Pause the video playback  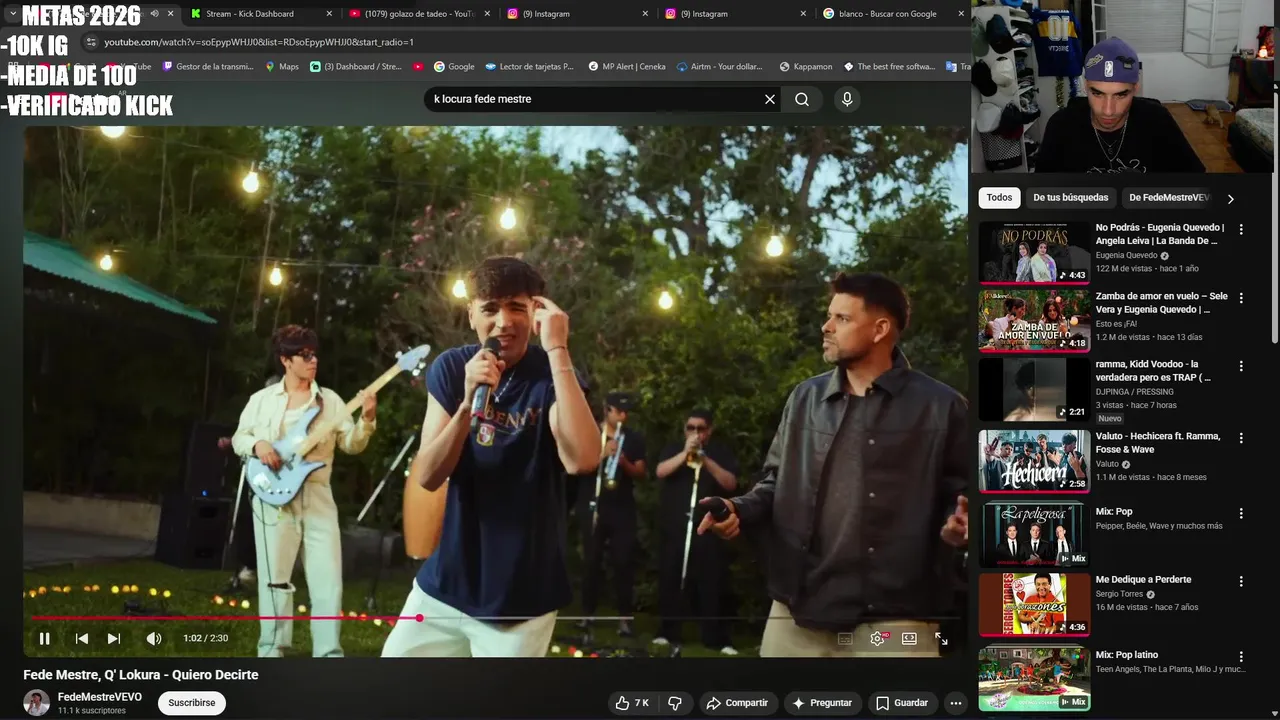(x=44, y=638)
